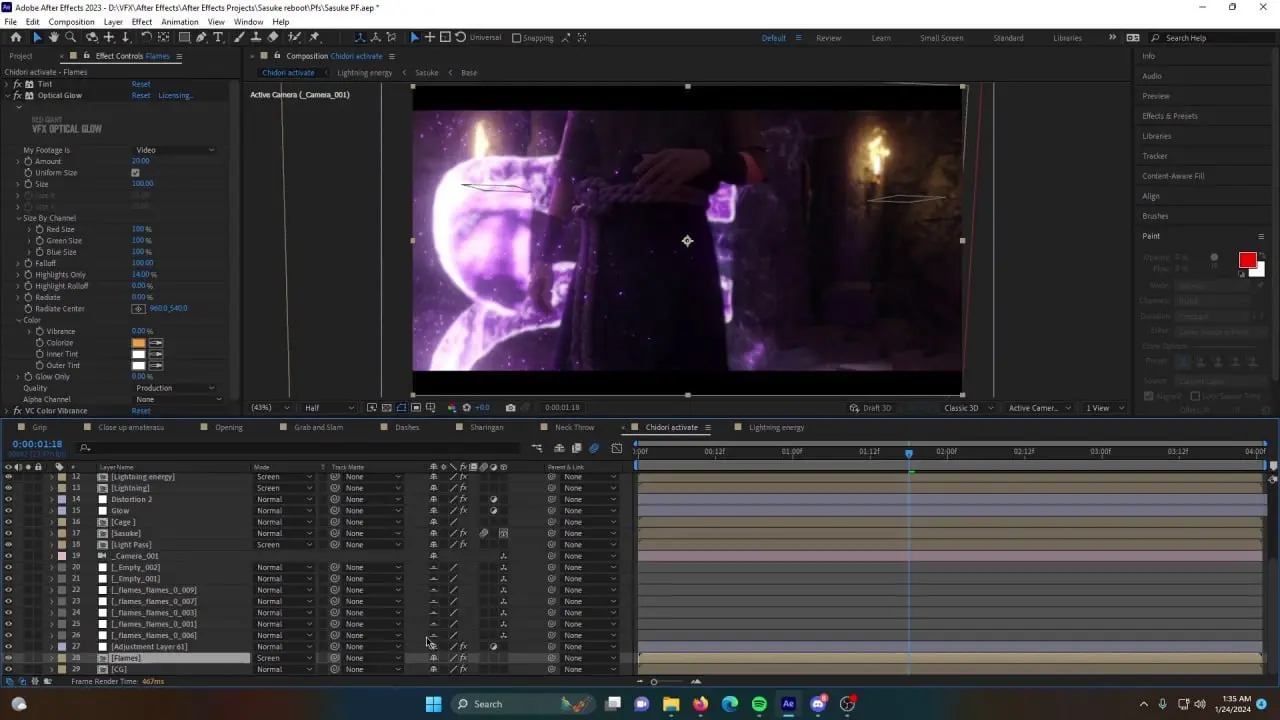Open the Half resolution dropdown
This screenshot has height=720, width=1280.
[330, 408]
